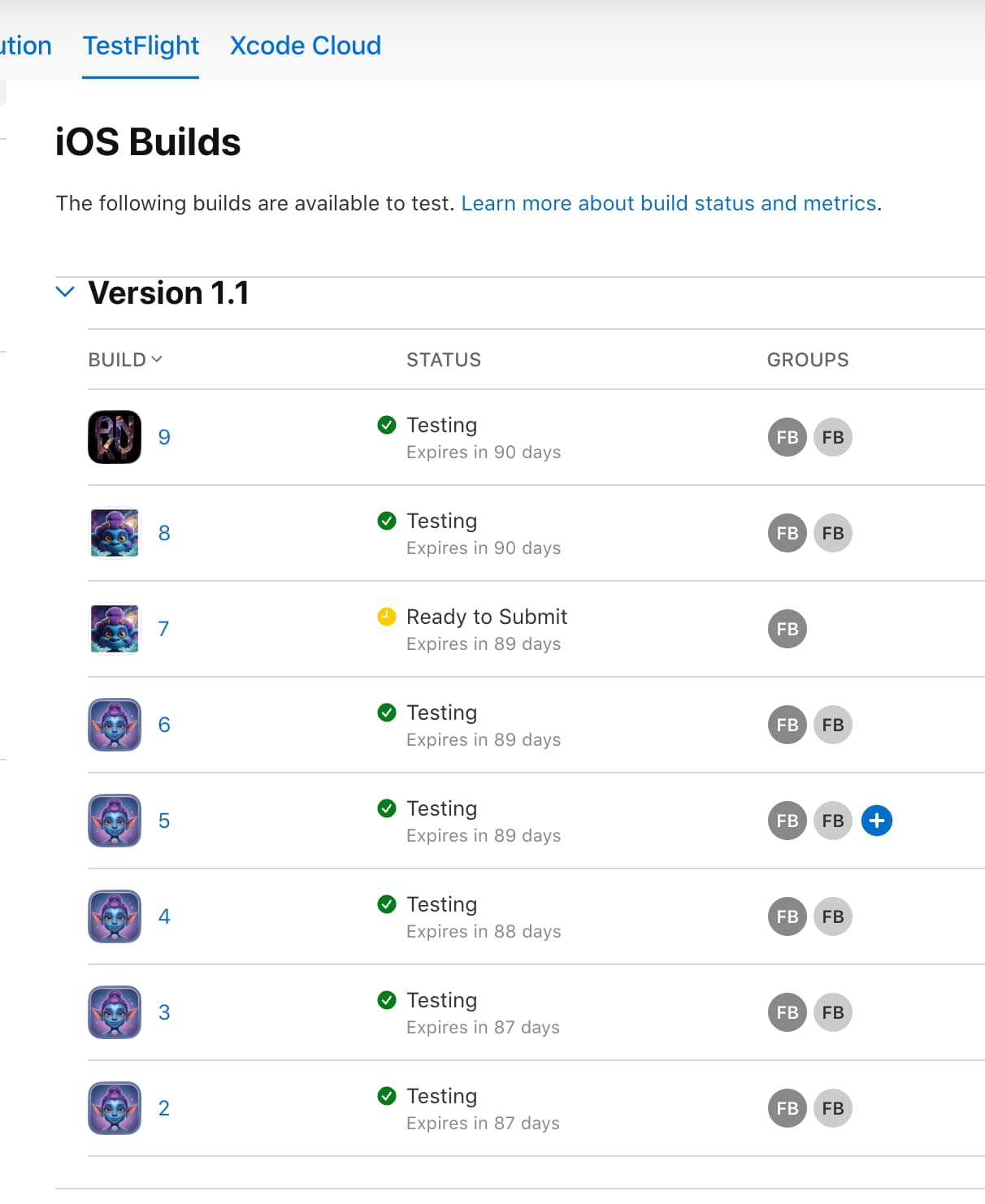The image size is (985, 1204).
Task: Click the green check icon for build 9
Action: click(387, 425)
